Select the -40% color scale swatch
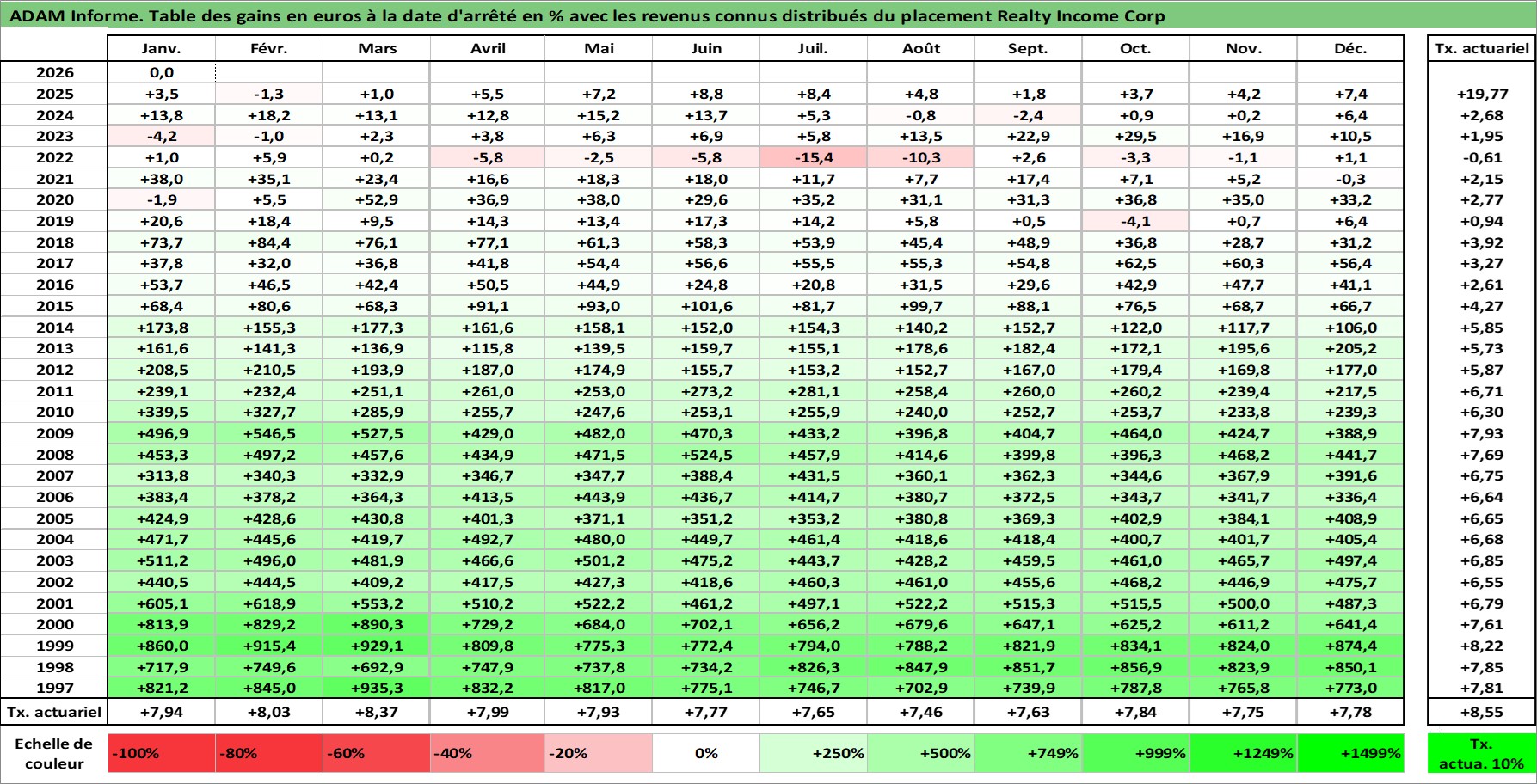1537x784 pixels. 488,753
